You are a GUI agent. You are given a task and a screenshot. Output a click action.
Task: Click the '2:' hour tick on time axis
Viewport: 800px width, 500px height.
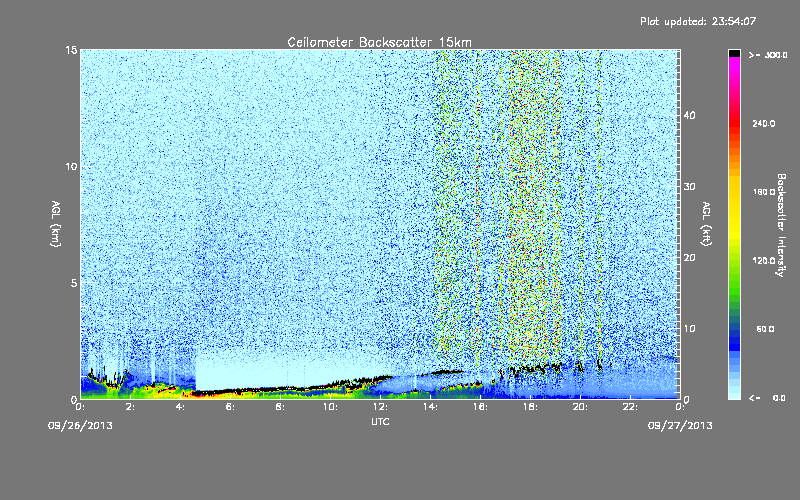(x=130, y=407)
